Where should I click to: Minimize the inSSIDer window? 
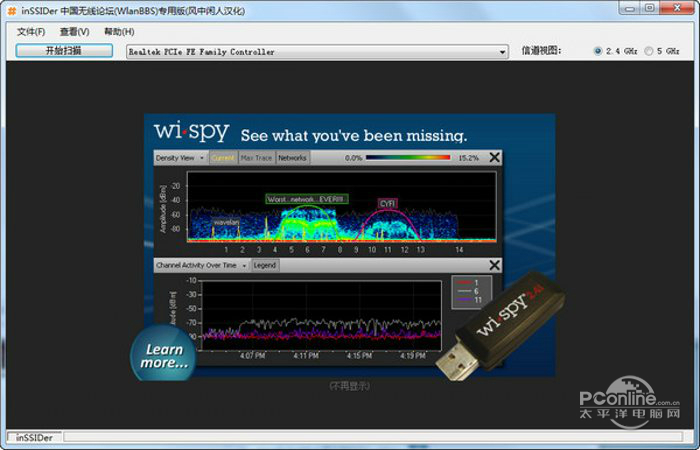(626, 8)
